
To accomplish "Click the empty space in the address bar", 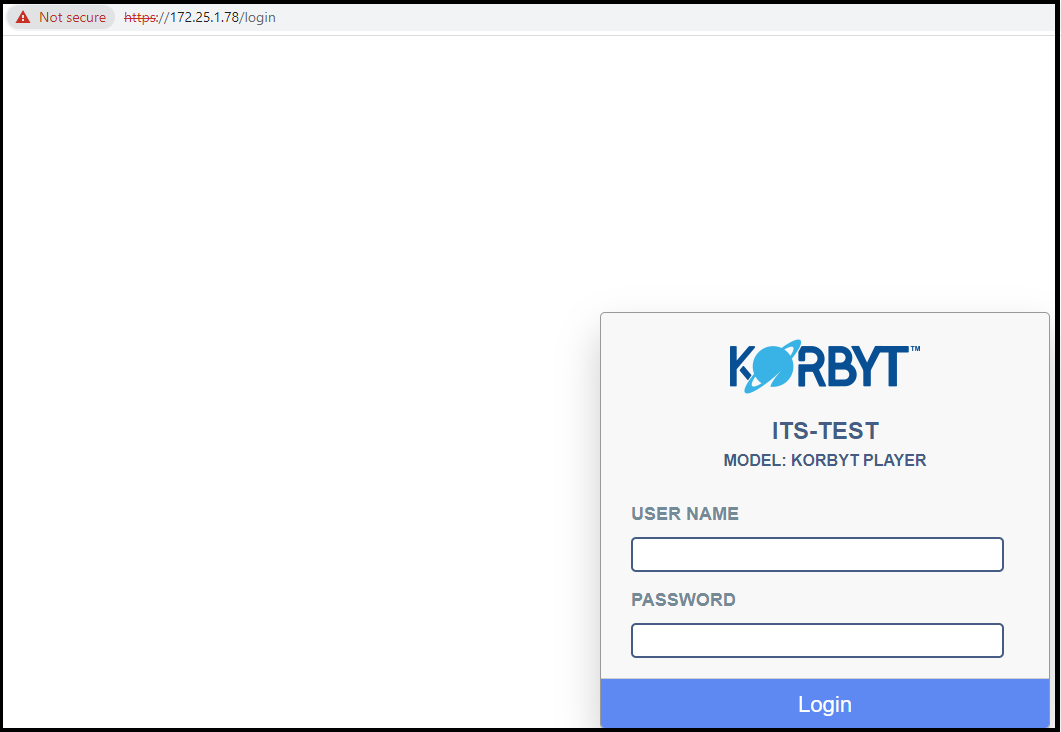I will [650, 18].
